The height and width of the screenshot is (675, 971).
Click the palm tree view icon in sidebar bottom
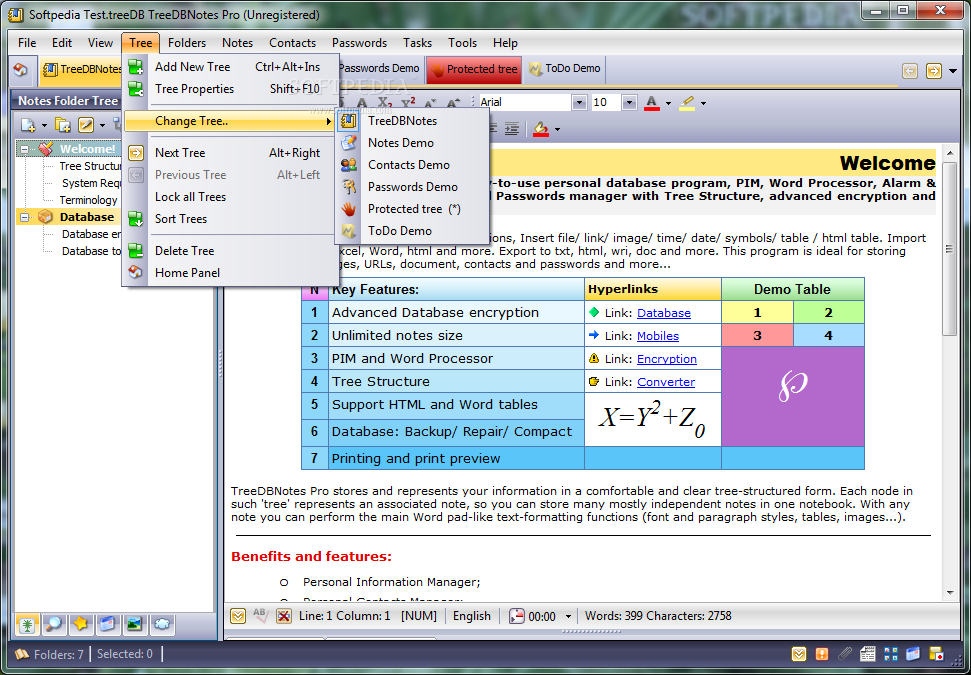27,624
